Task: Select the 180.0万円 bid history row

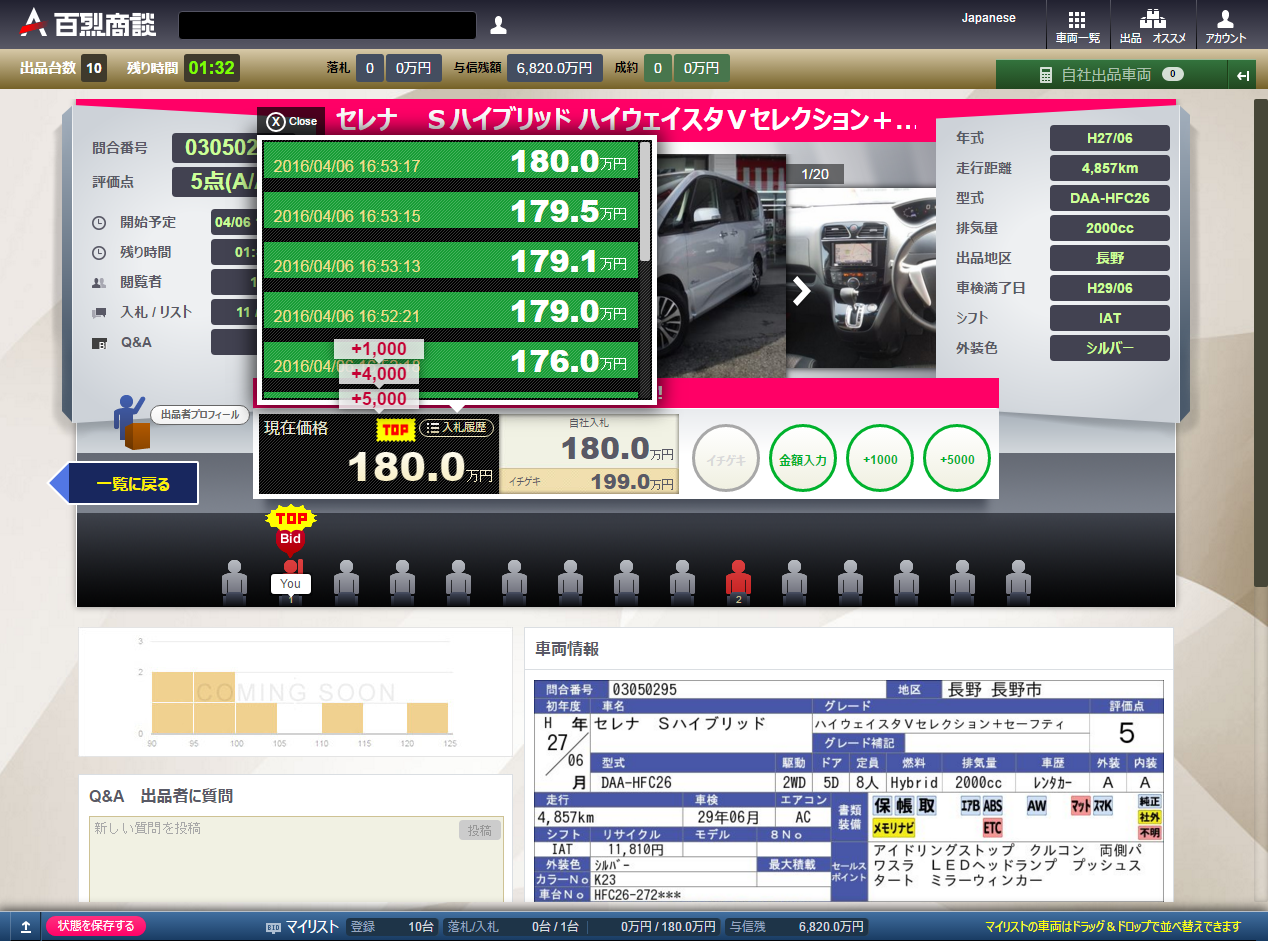Action: click(x=450, y=160)
